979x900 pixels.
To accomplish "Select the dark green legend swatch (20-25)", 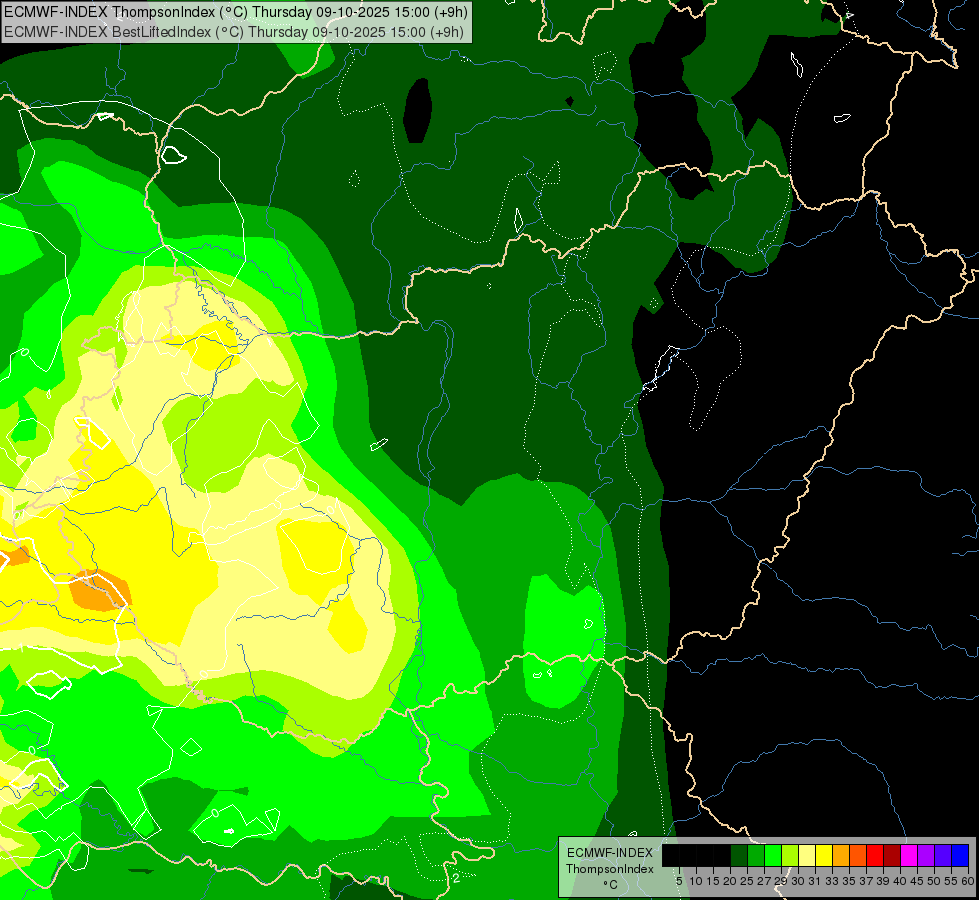I will coord(739,855).
